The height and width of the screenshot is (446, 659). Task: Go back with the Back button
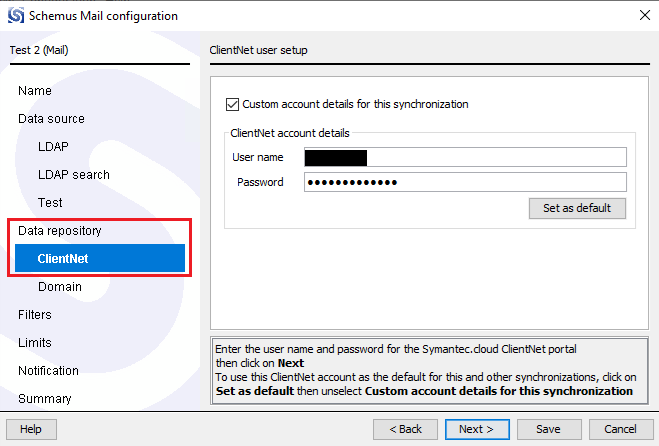pos(405,429)
